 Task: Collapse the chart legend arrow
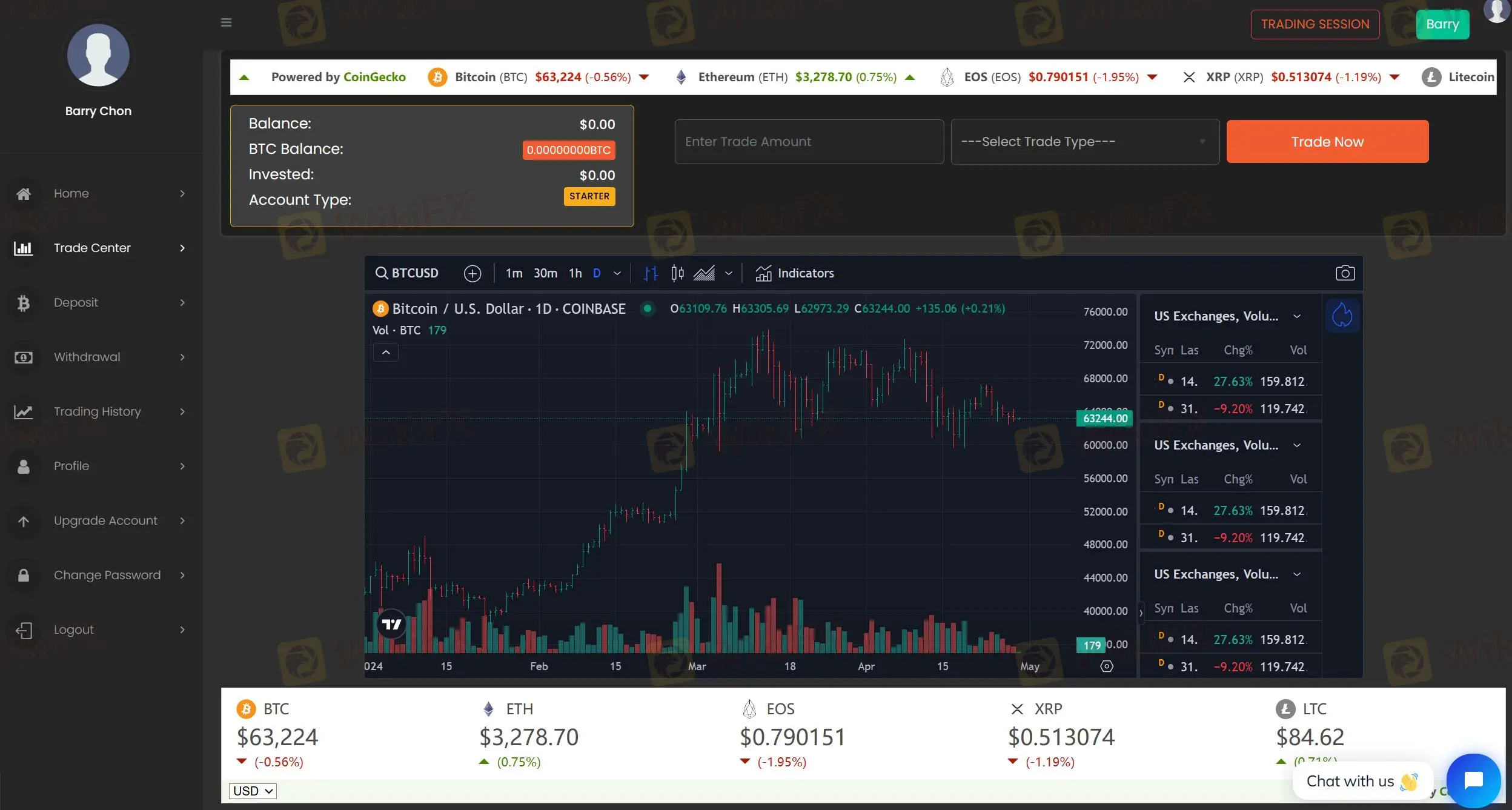386,353
